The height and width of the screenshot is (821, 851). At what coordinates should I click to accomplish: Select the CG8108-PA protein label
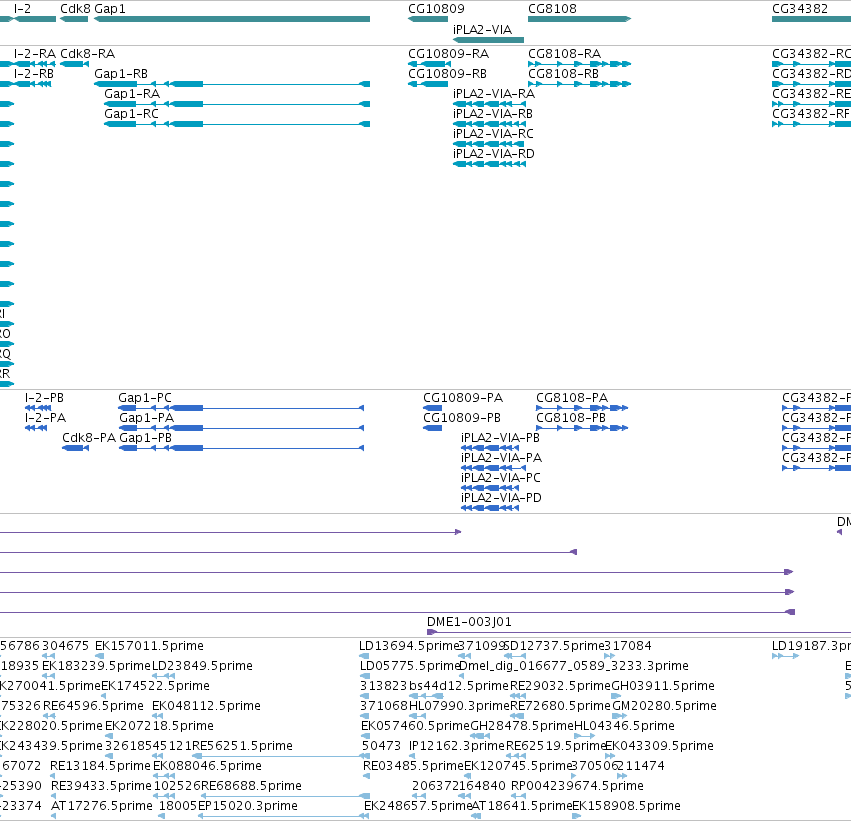coord(572,398)
